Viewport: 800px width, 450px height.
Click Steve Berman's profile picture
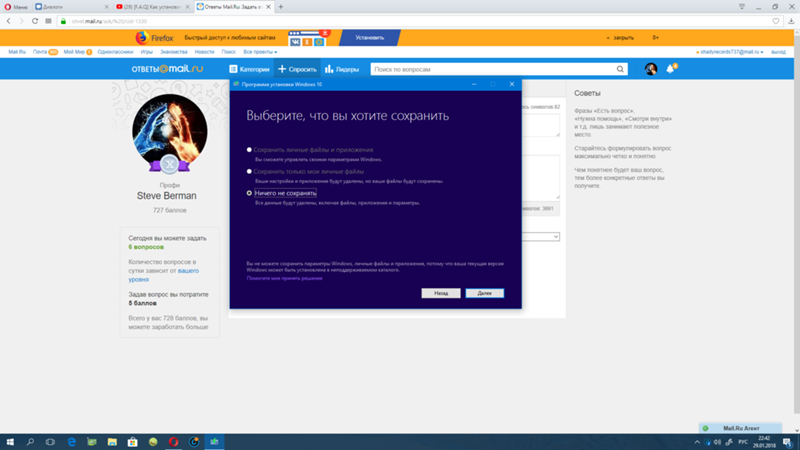click(169, 132)
